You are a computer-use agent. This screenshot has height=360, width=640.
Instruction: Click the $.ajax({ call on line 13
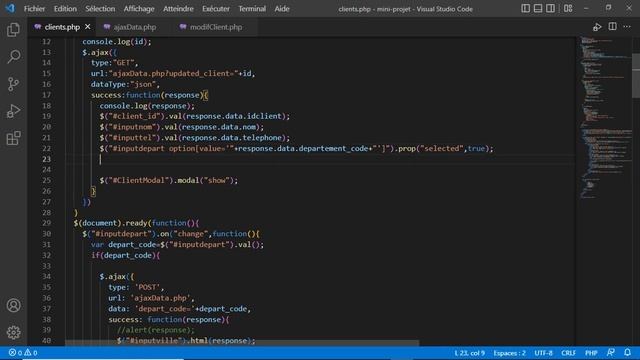[x=100, y=52]
